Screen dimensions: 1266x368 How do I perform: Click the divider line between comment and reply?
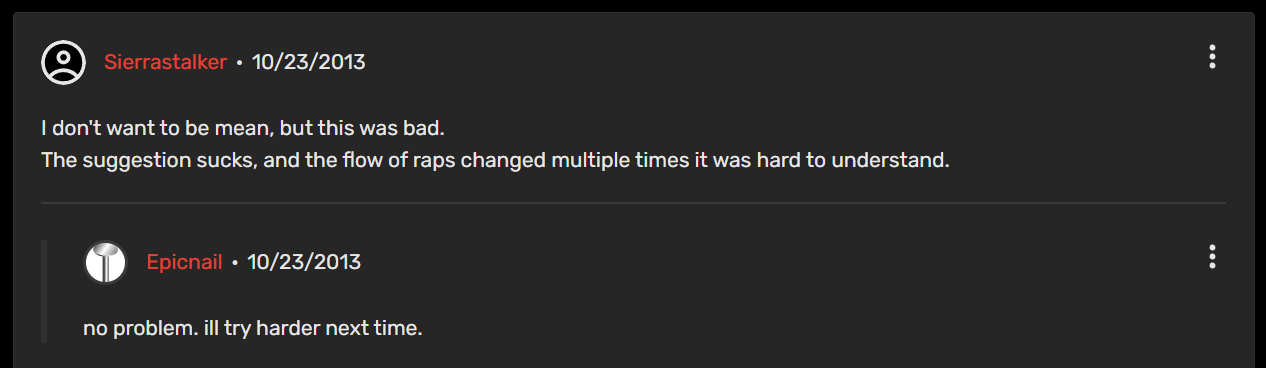(x=633, y=203)
